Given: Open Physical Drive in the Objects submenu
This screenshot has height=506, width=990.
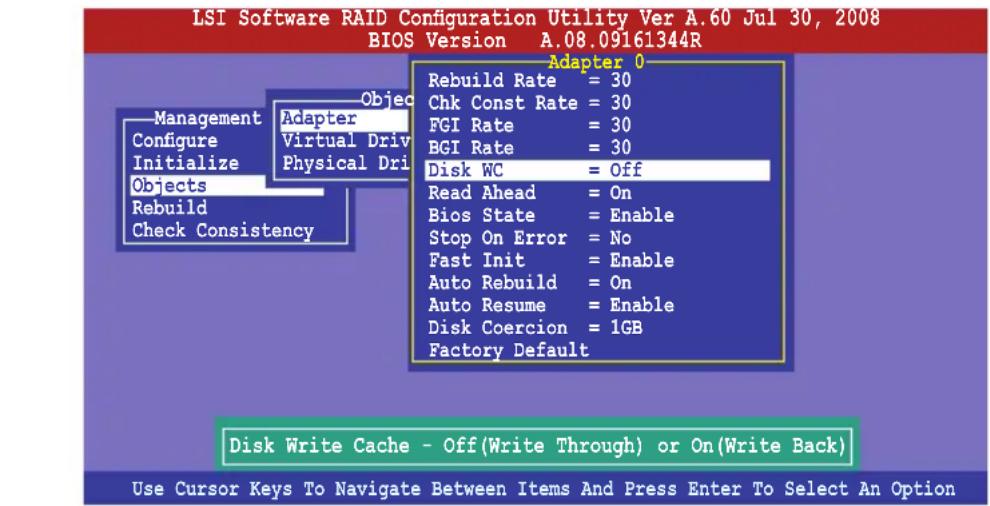Looking at the screenshot, I should pyautogui.click(x=346, y=163).
